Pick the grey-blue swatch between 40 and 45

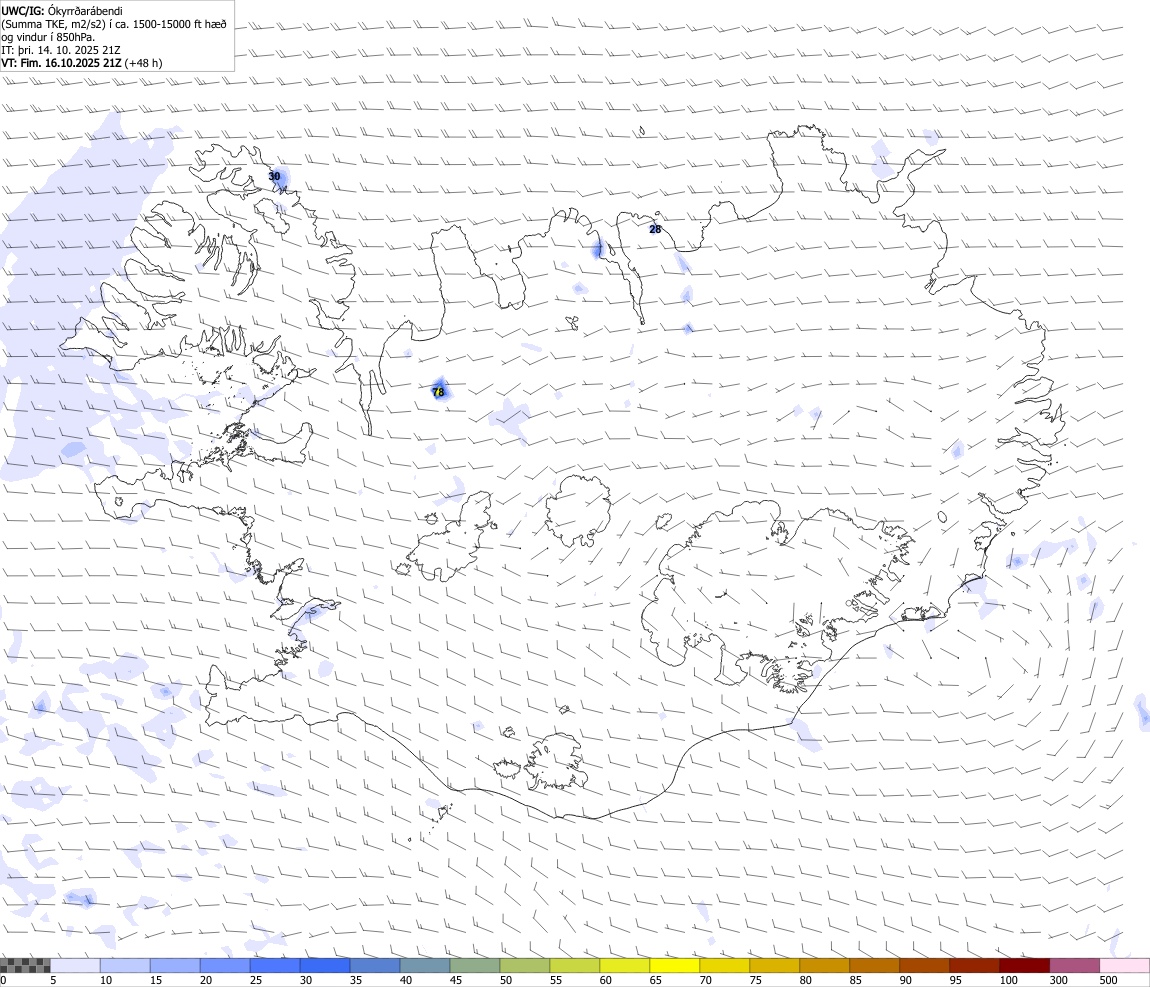tap(425, 966)
